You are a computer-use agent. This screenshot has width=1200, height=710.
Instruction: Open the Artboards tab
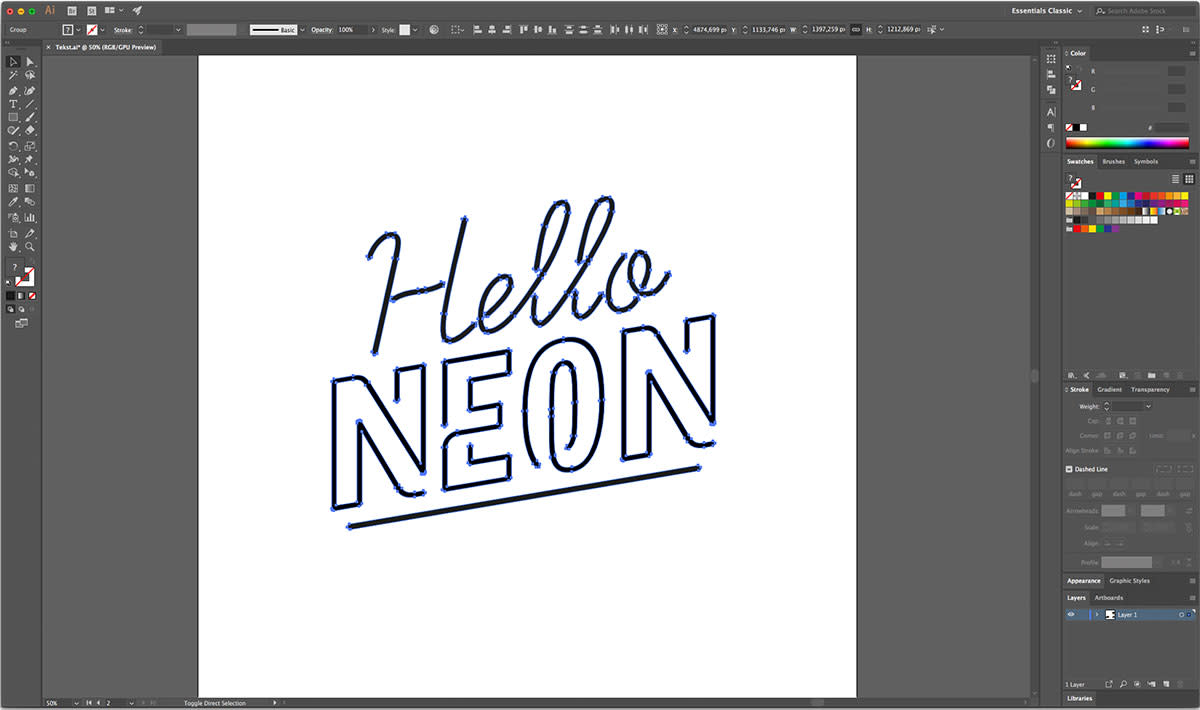[1109, 598]
